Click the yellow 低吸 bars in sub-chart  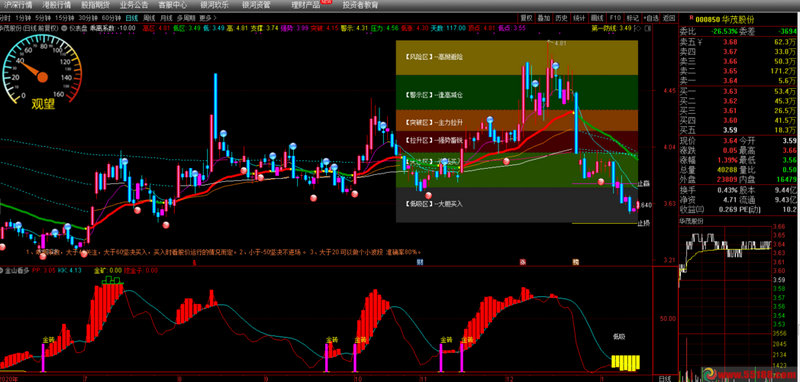pyautogui.click(x=626, y=362)
